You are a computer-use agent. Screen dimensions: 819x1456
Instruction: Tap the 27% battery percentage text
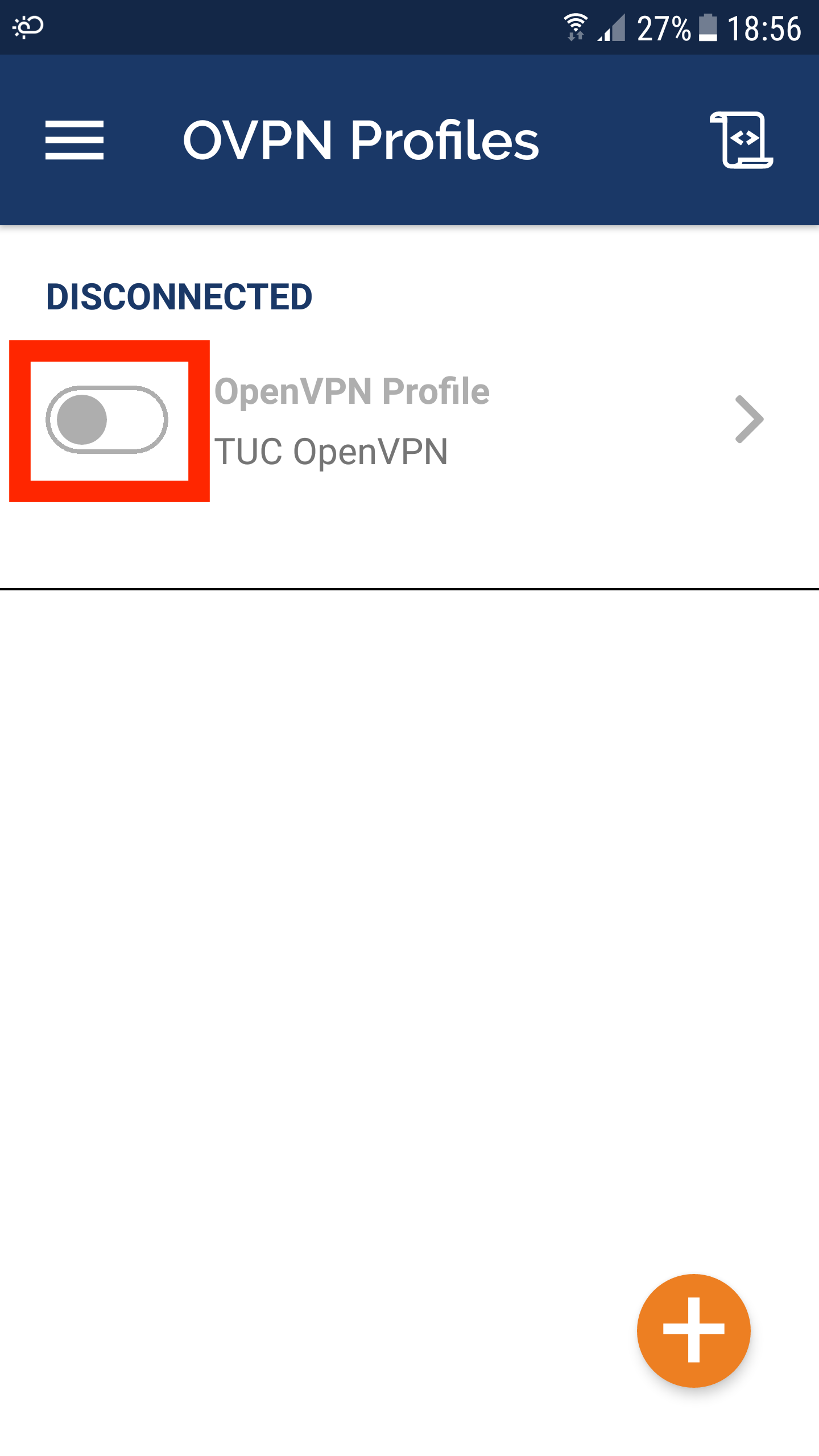[x=664, y=28]
